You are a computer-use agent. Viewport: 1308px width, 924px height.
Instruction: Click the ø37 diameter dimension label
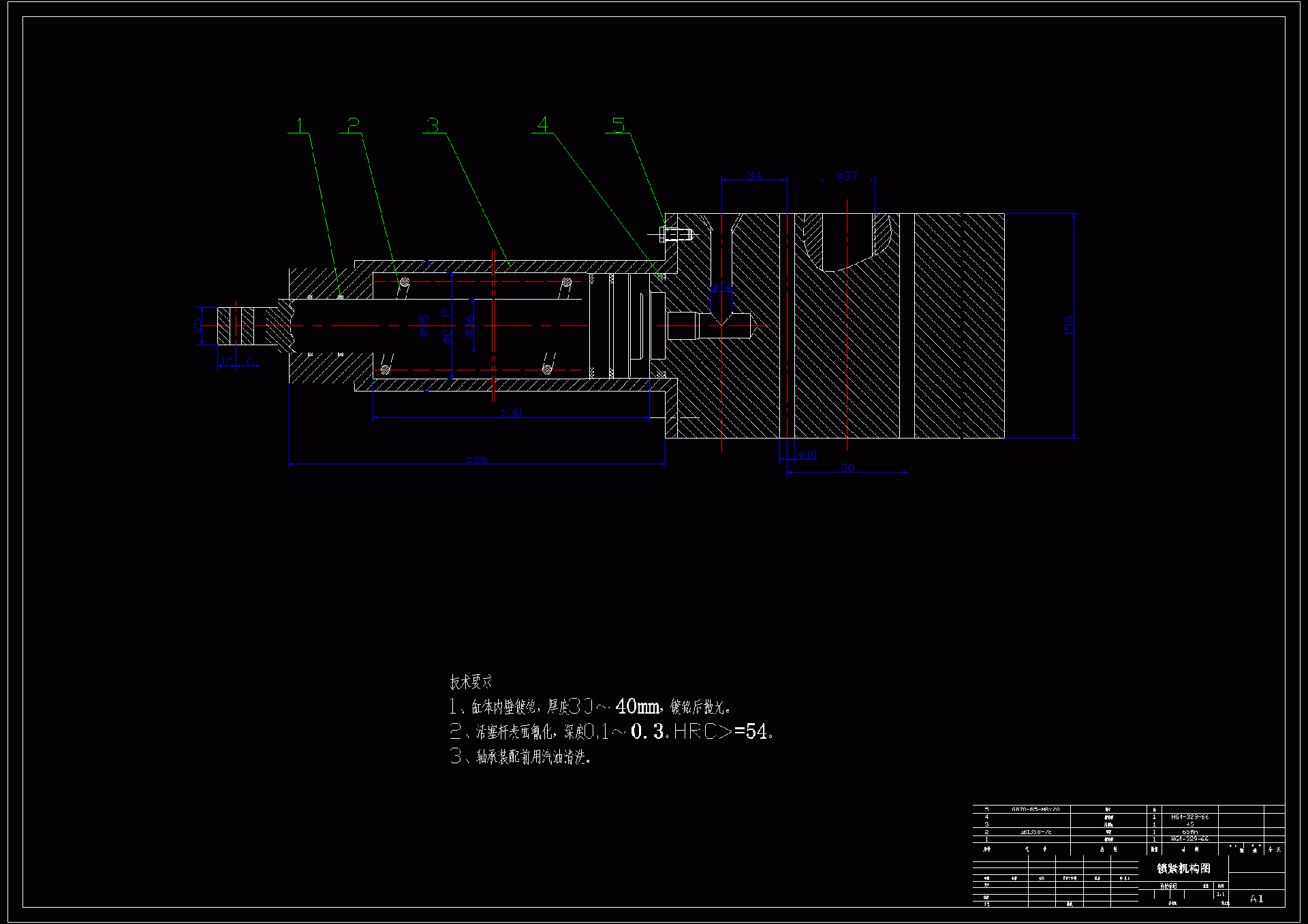(847, 176)
